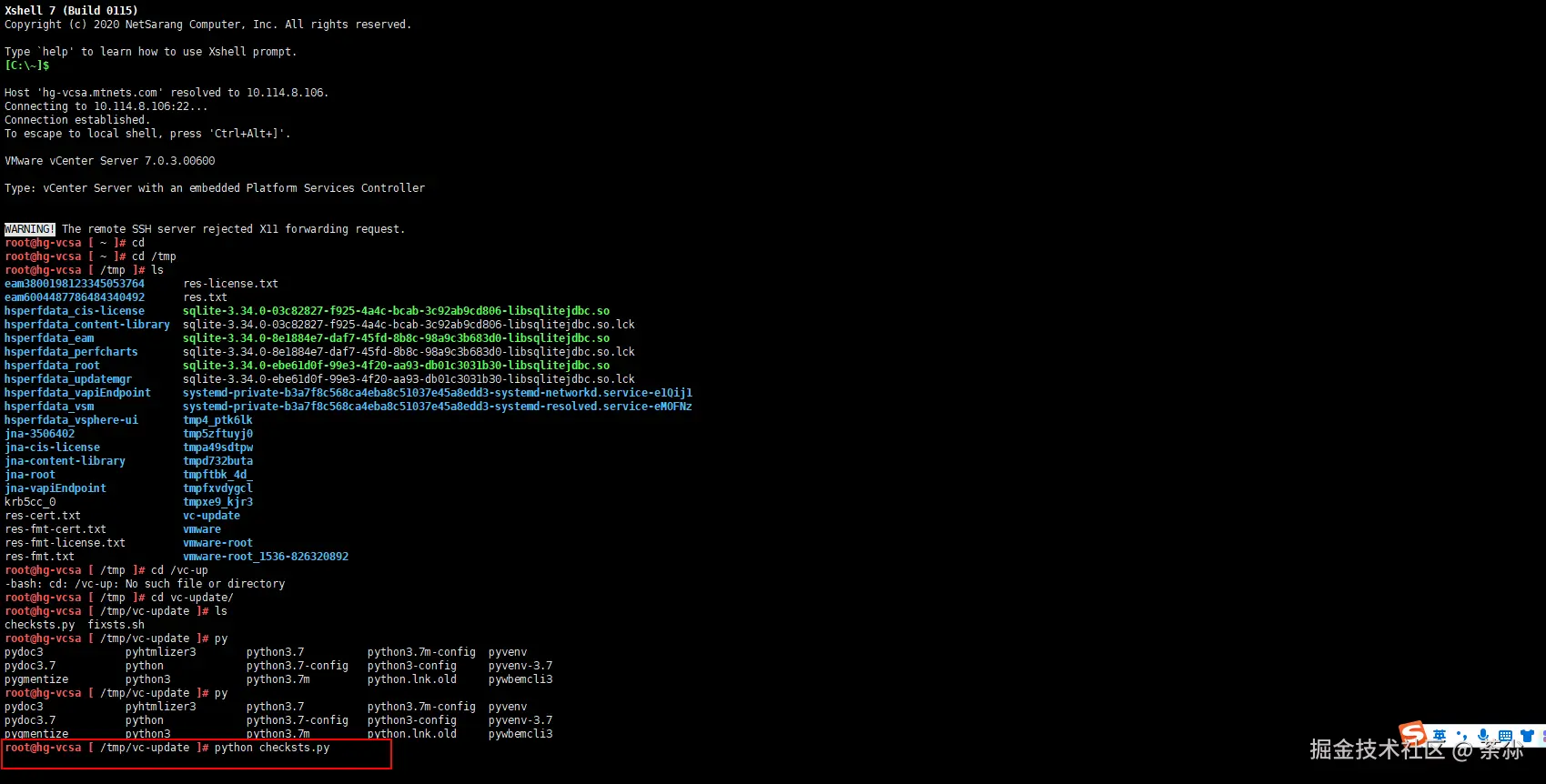Click the 'krb5cc_0' file name

tap(30, 502)
